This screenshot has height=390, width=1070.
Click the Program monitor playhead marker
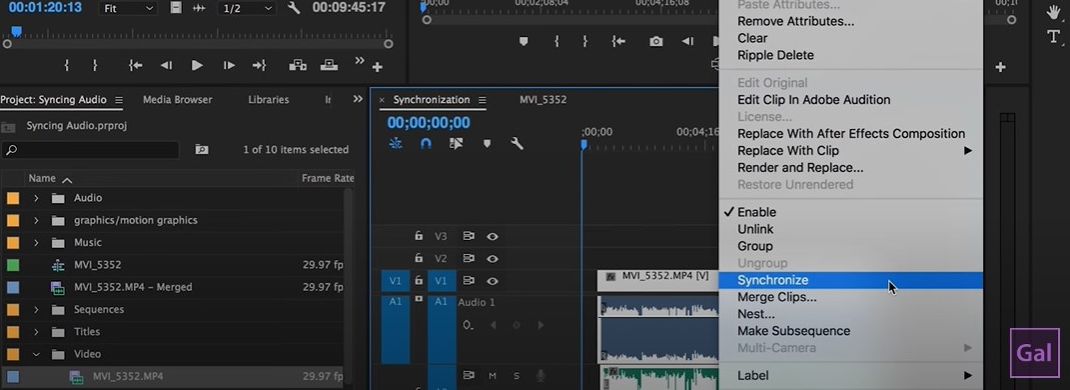tap(424, 7)
